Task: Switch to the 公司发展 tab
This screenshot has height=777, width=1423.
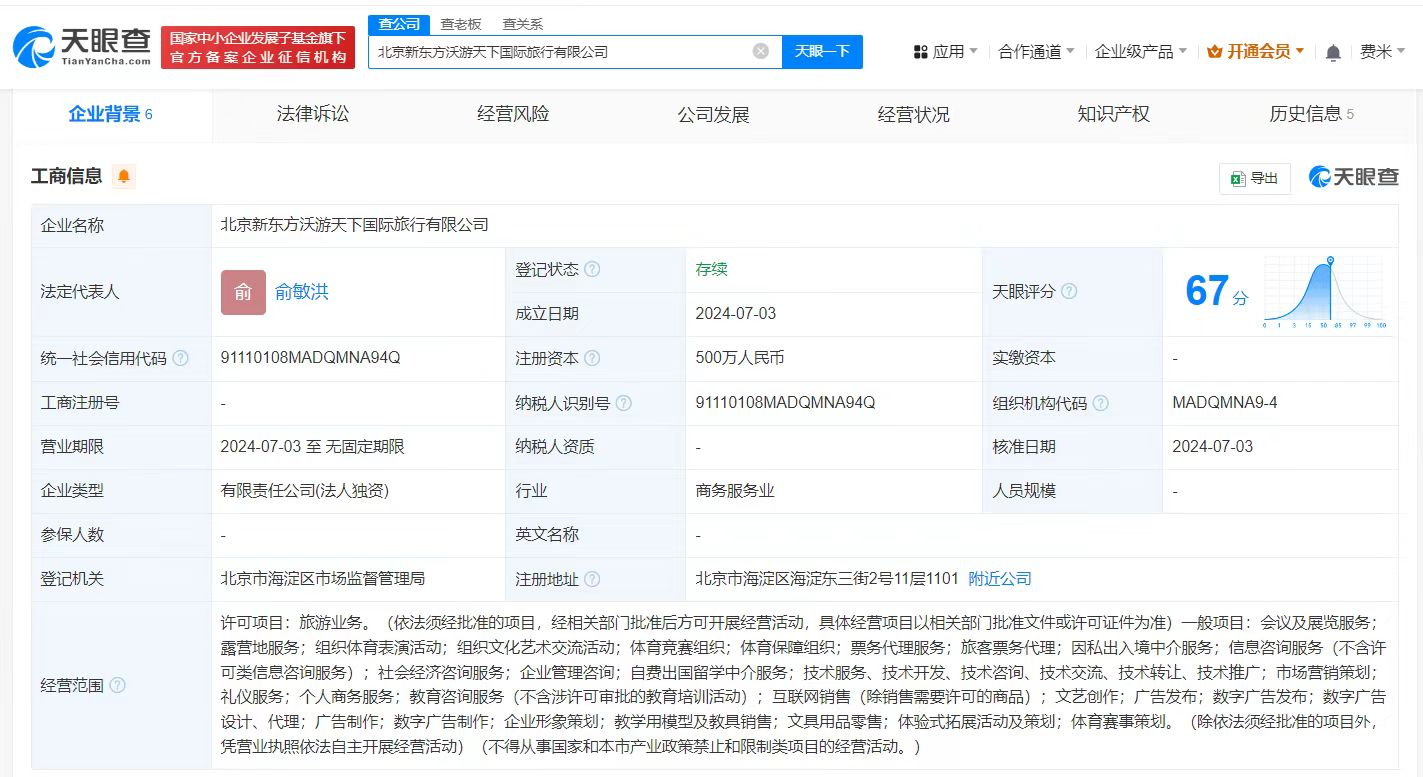Action: click(x=713, y=114)
